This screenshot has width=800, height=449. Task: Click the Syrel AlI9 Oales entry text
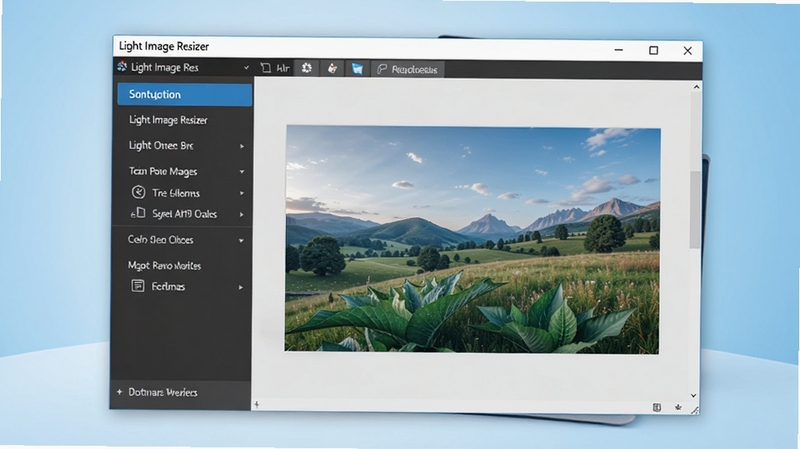pos(184,214)
